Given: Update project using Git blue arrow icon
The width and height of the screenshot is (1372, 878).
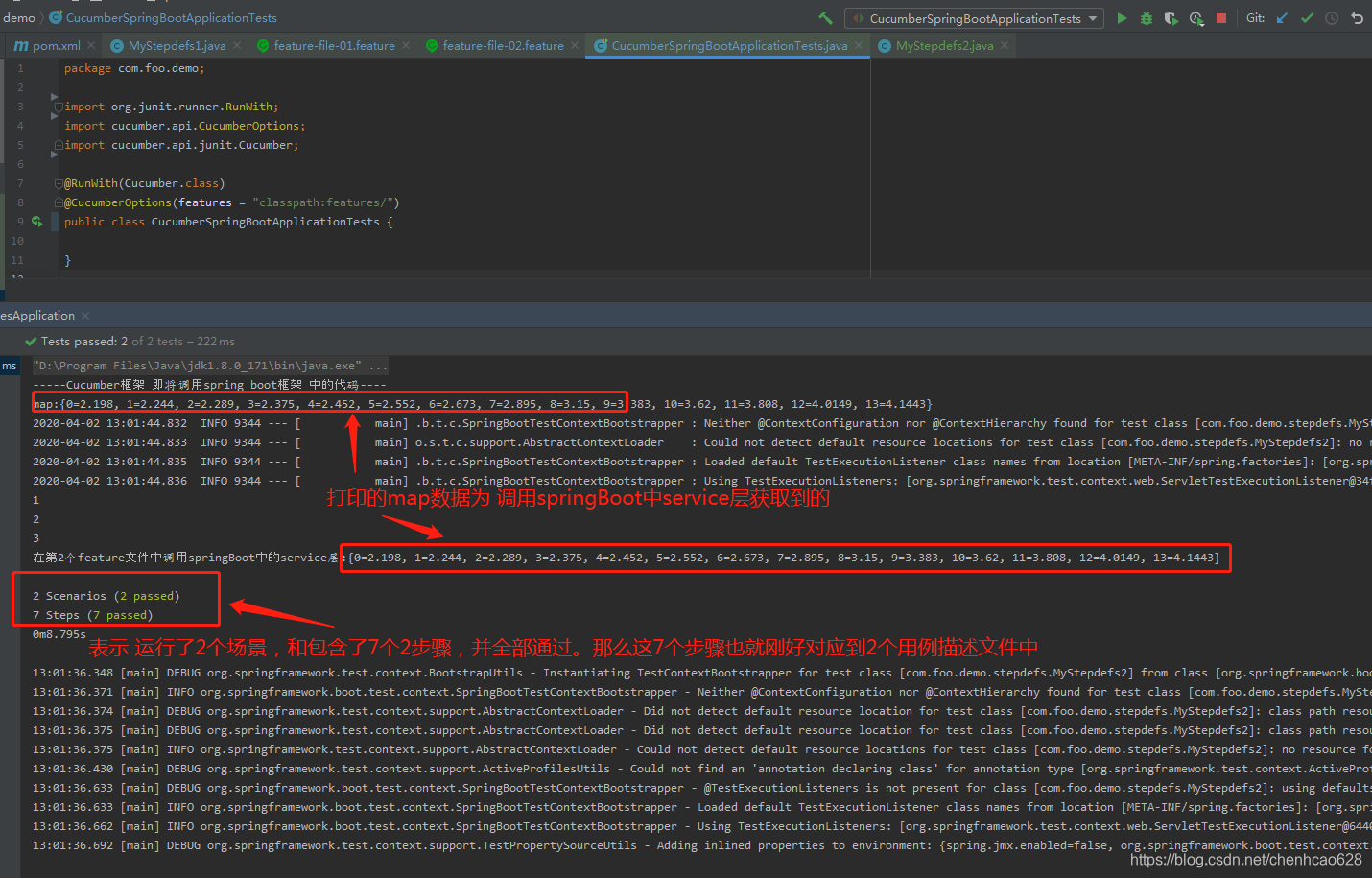Looking at the screenshot, I should tap(1282, 18).
